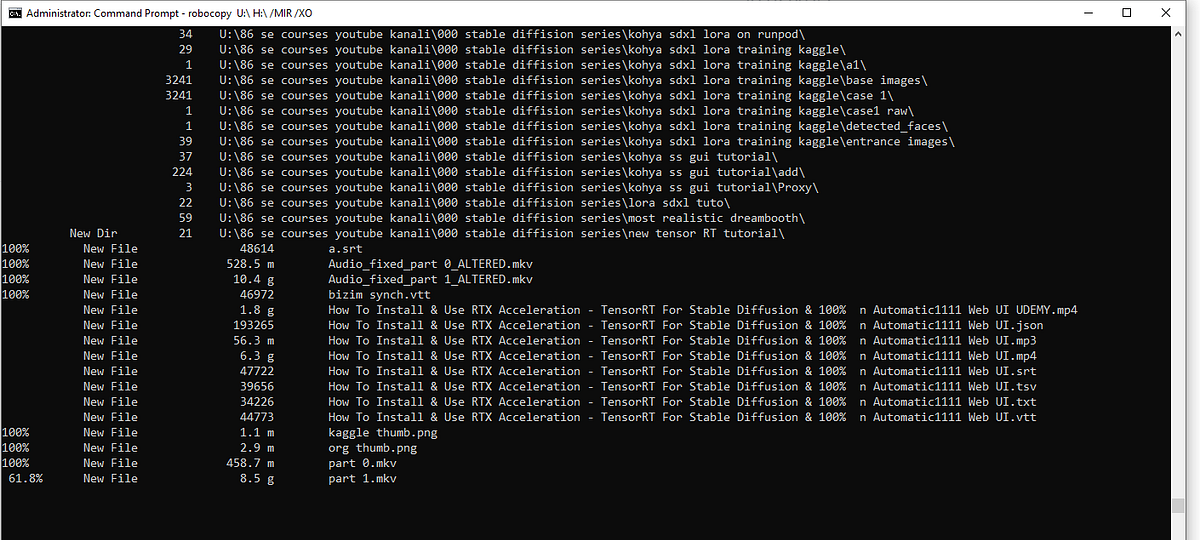Click the file size '1.8 g'
This screenshot has height=540, width=1200.
click(258, 310)
